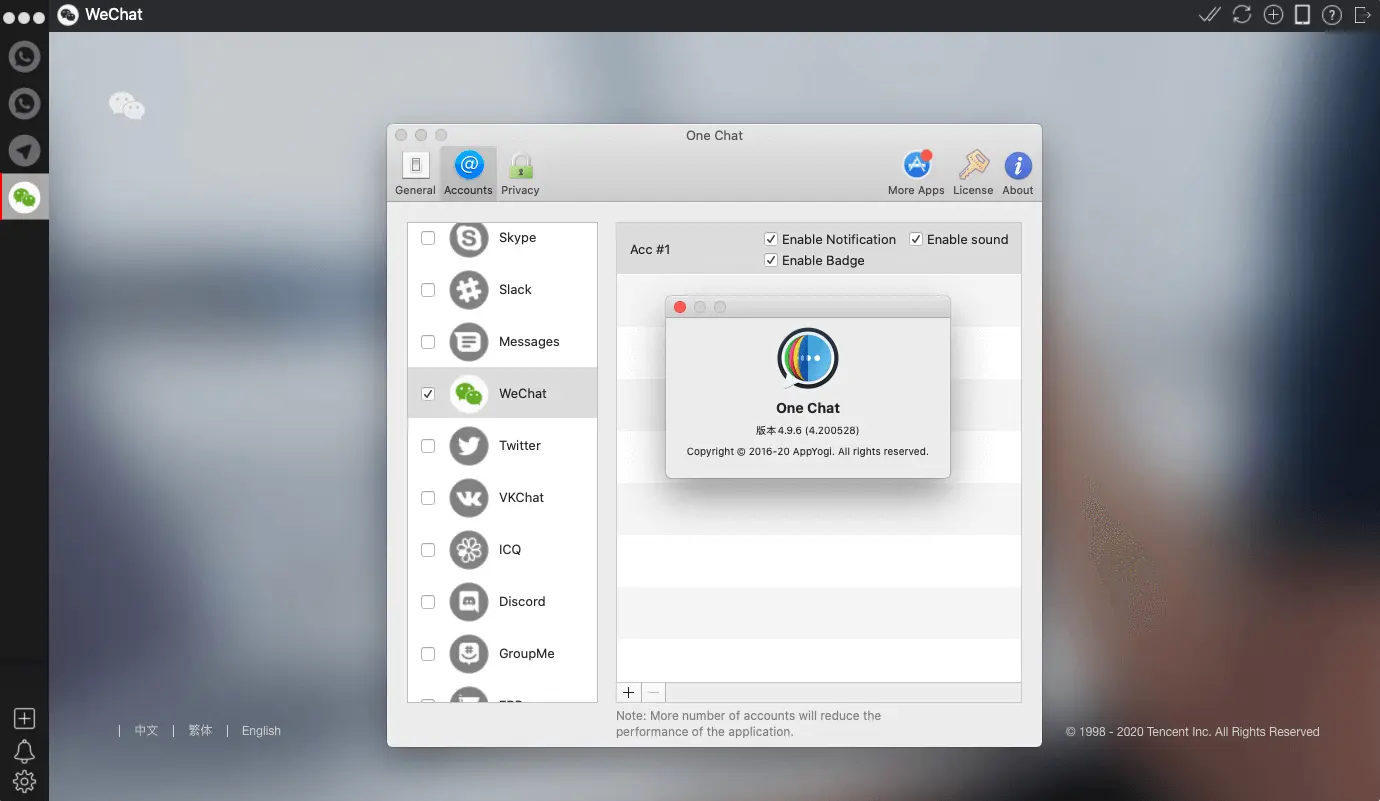Image resolution: width=1380 pixels, height=801 pixels.
Task: Toggle Enable sound checkbox
Action: click(916, 239)
